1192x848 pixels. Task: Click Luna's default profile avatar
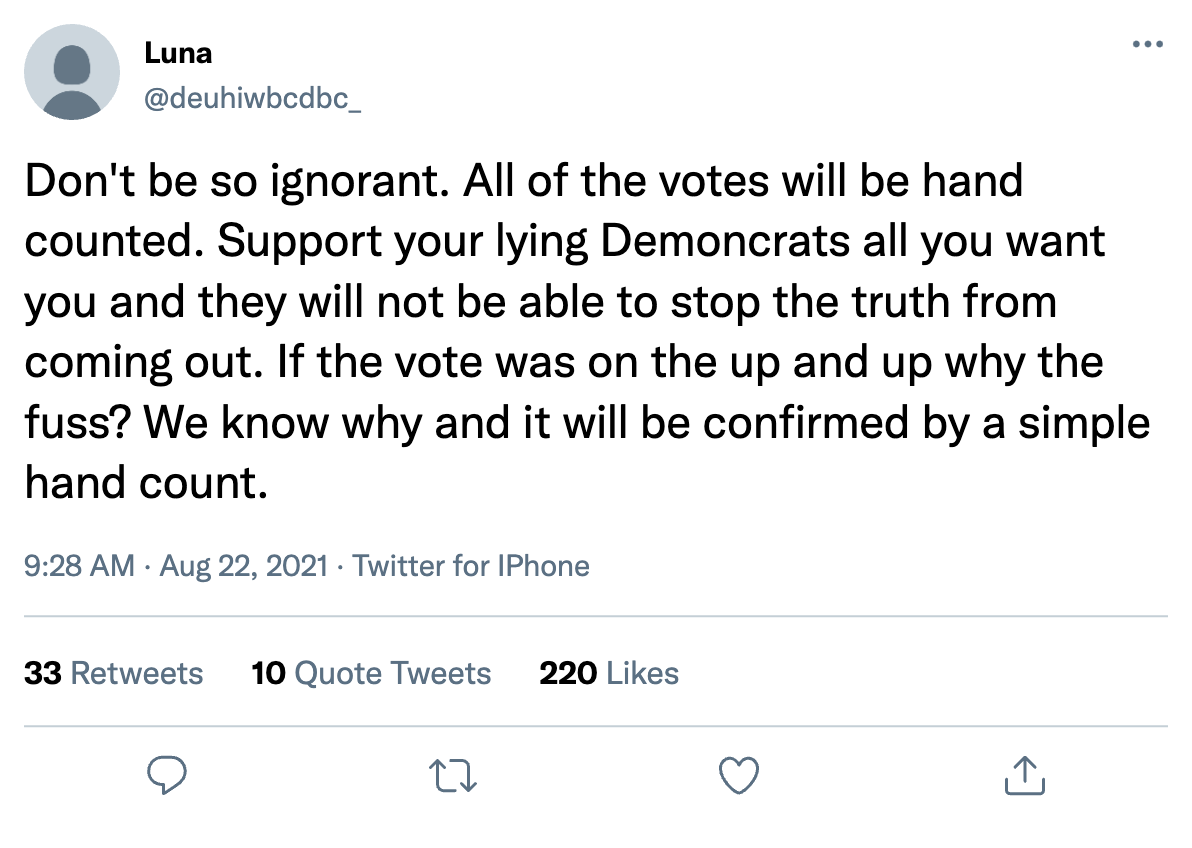pos(72,72)
